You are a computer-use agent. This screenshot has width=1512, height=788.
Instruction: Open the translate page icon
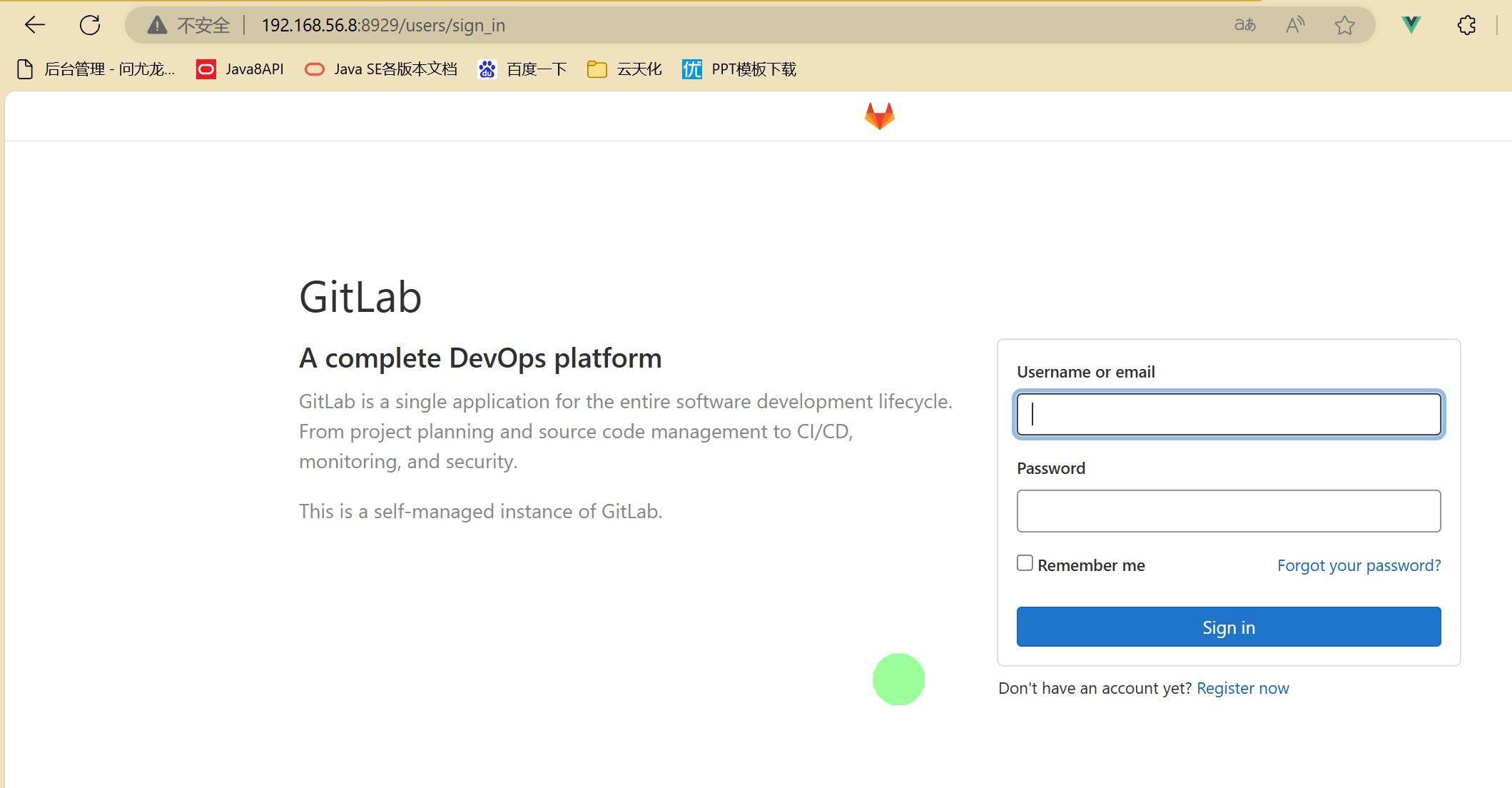pos(1244,26)
